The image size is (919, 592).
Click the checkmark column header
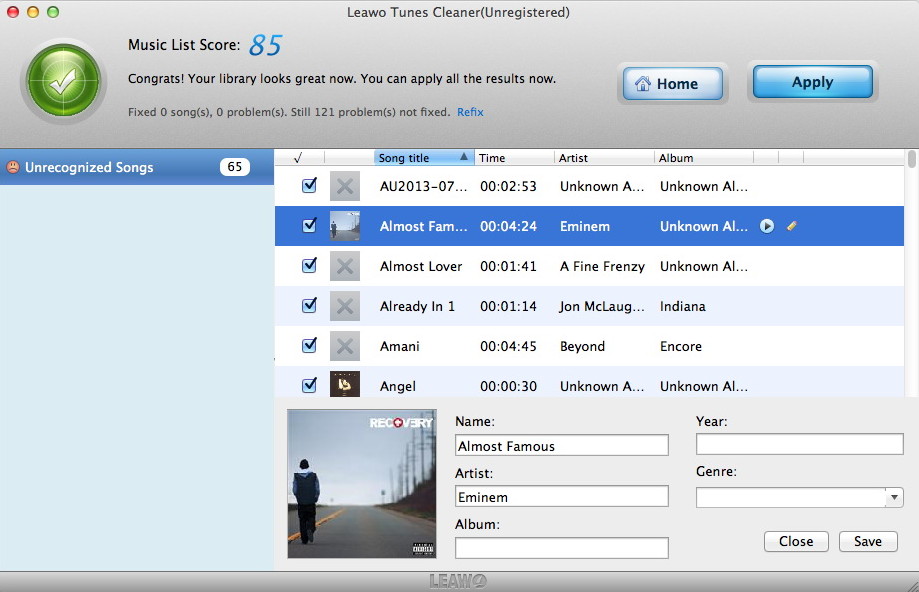coord(298,158)
